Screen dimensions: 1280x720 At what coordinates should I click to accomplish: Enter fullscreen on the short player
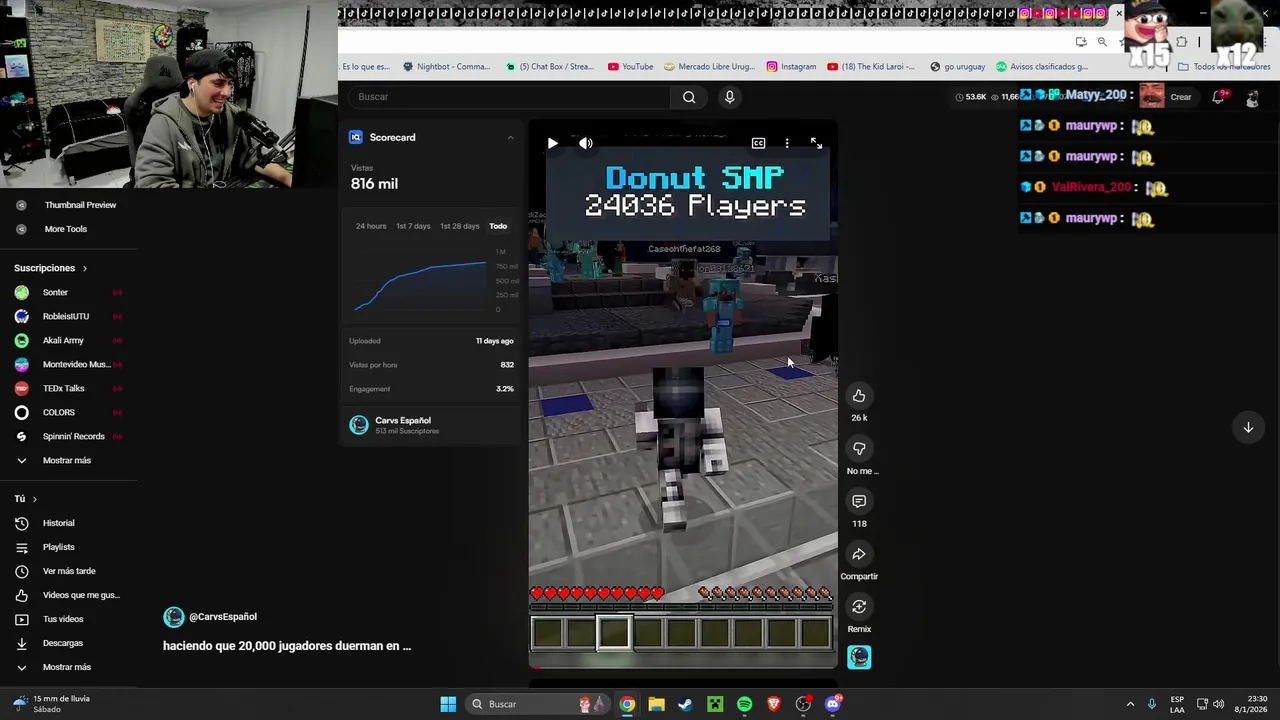(816, 143)
